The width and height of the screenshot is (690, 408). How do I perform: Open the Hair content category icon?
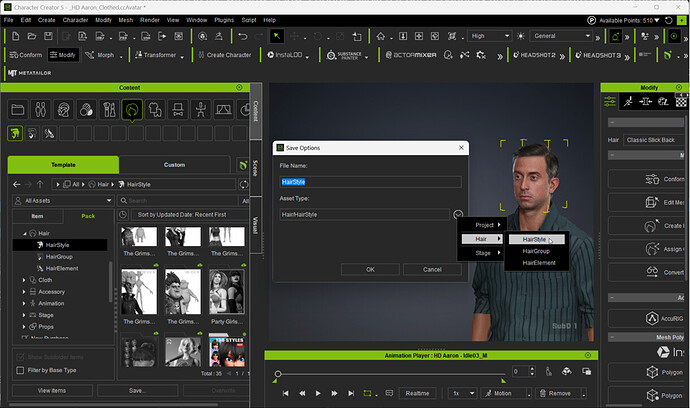tap(132, 110)
